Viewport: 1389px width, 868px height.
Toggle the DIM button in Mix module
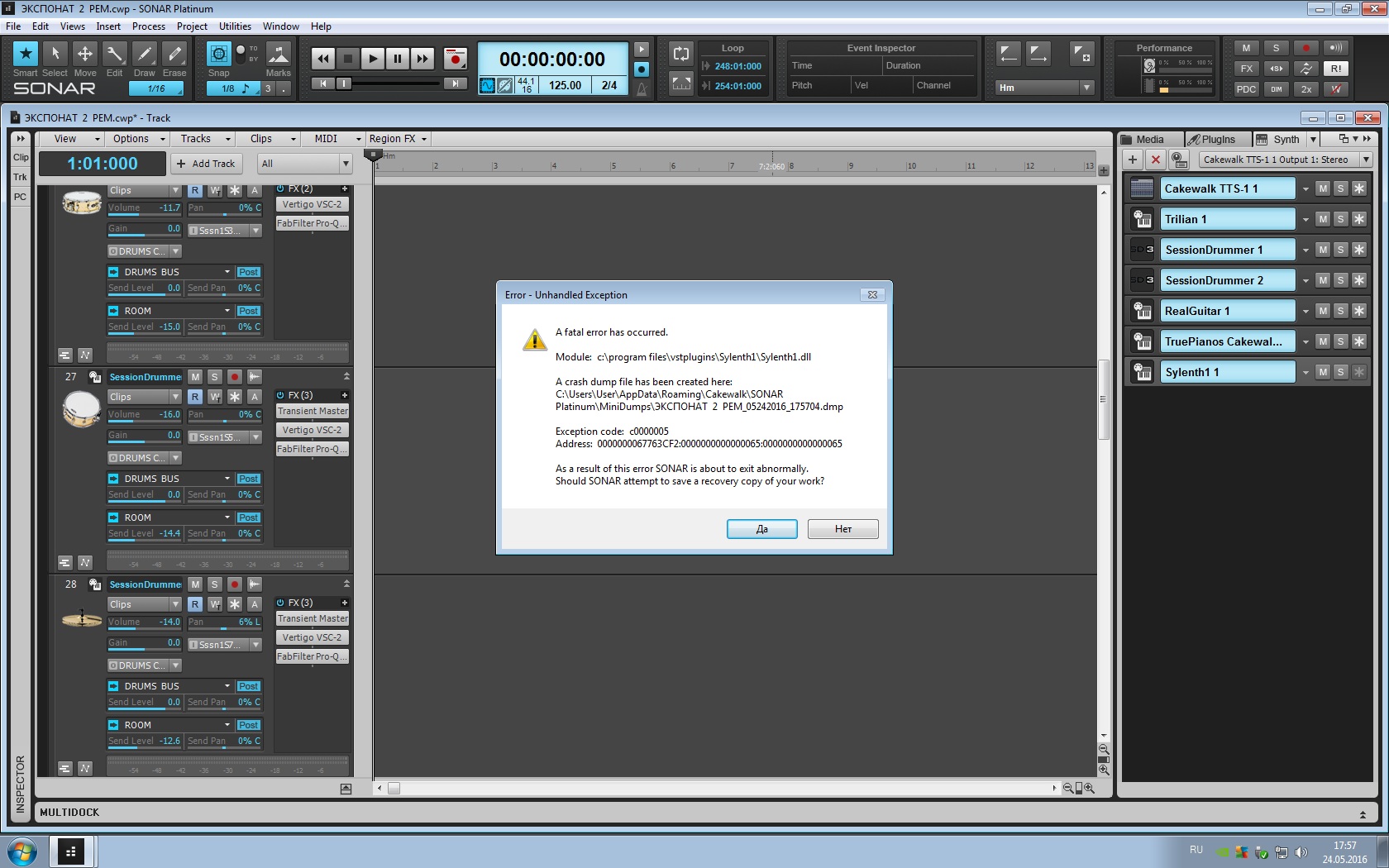(1276, 89)
